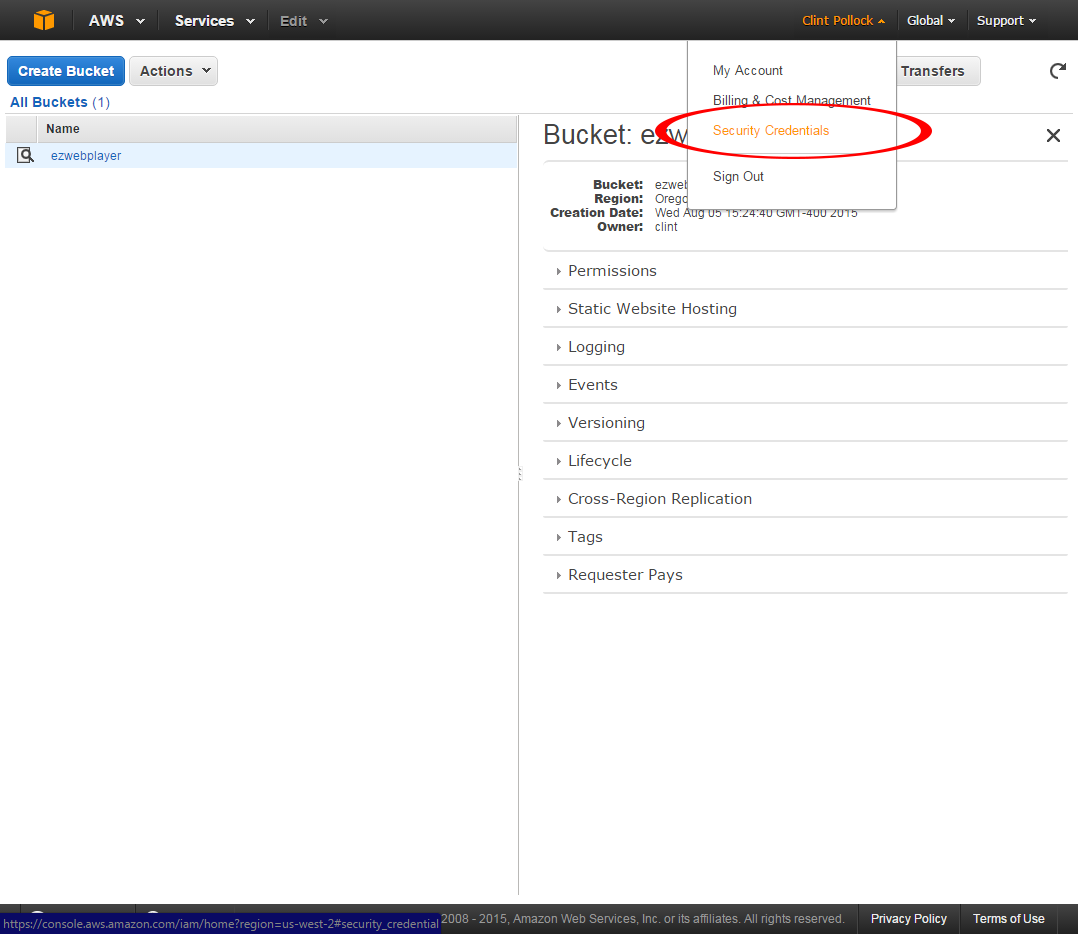This screenshot has width=1078, height=934.
Task: Select My Account from the menu
Action: pyautogui.click(x=747, y=70)
